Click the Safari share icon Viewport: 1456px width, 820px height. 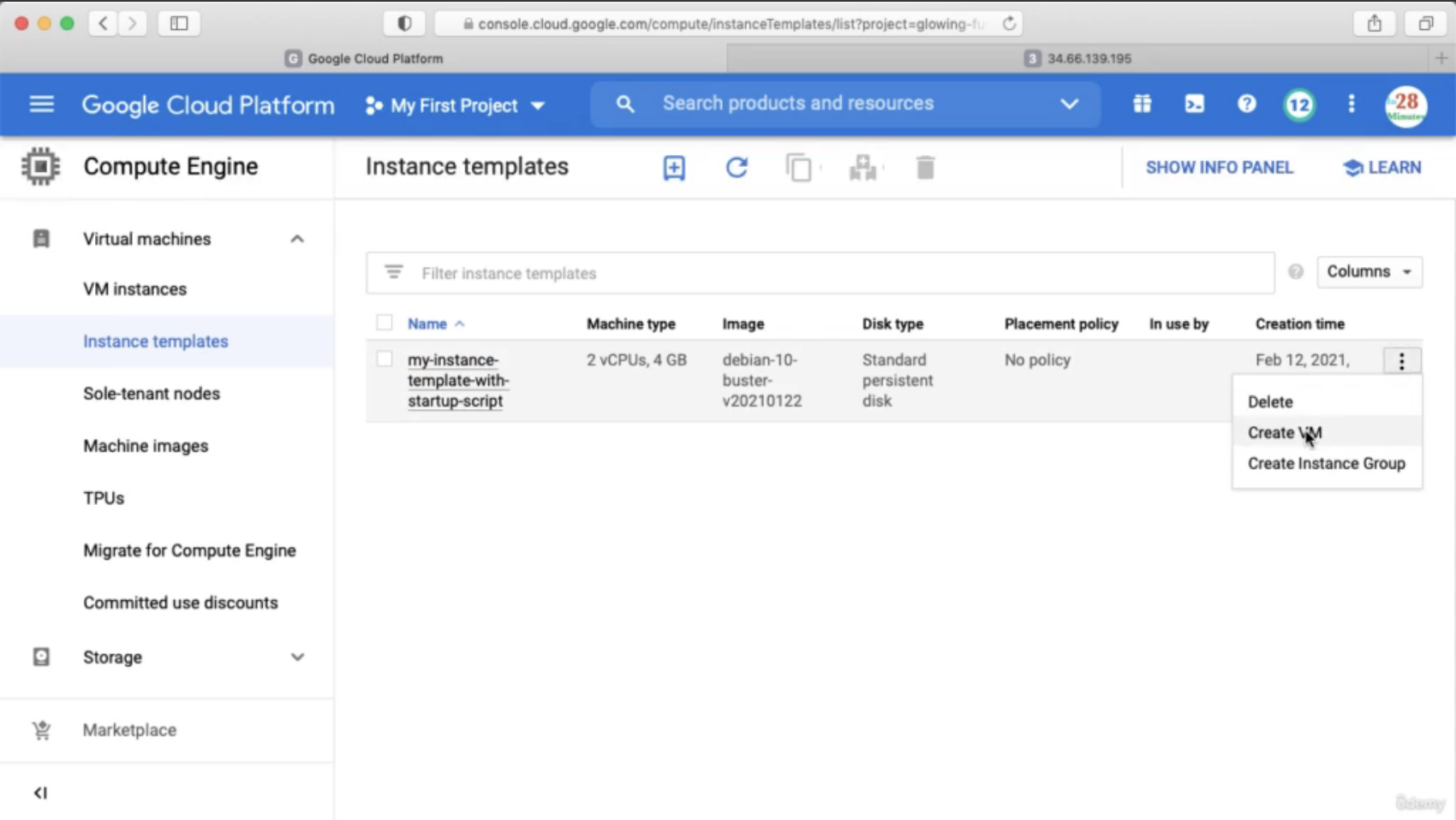tap(1374, 23)
